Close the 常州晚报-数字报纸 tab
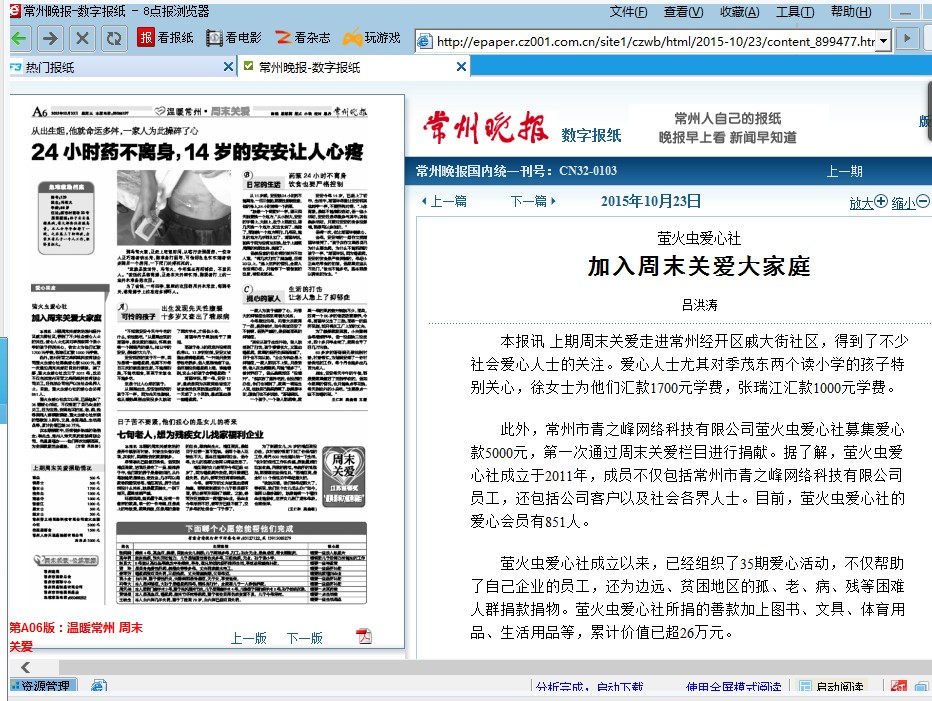 point(461,67)
